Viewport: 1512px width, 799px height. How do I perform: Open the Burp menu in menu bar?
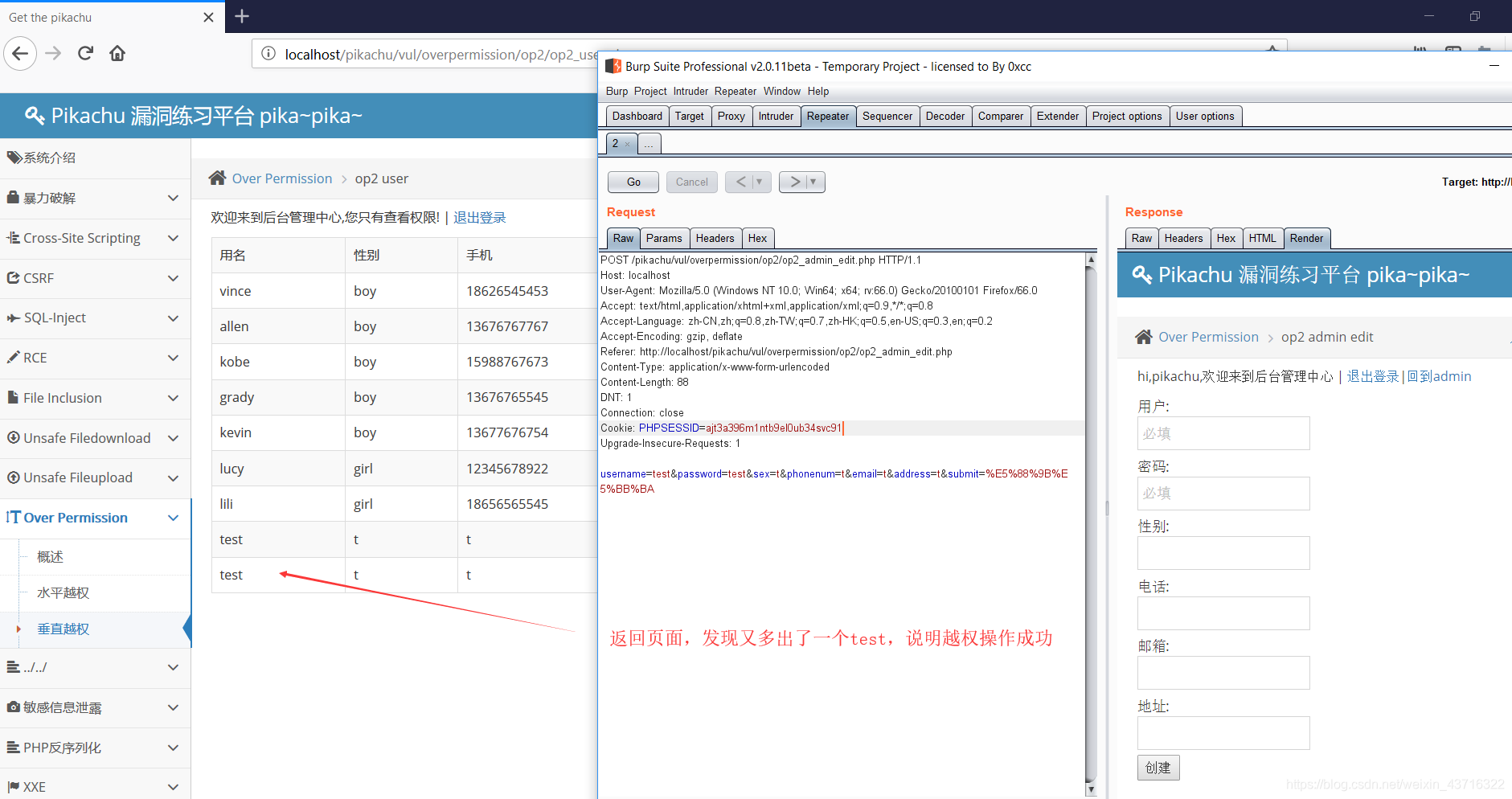point(617,91)
